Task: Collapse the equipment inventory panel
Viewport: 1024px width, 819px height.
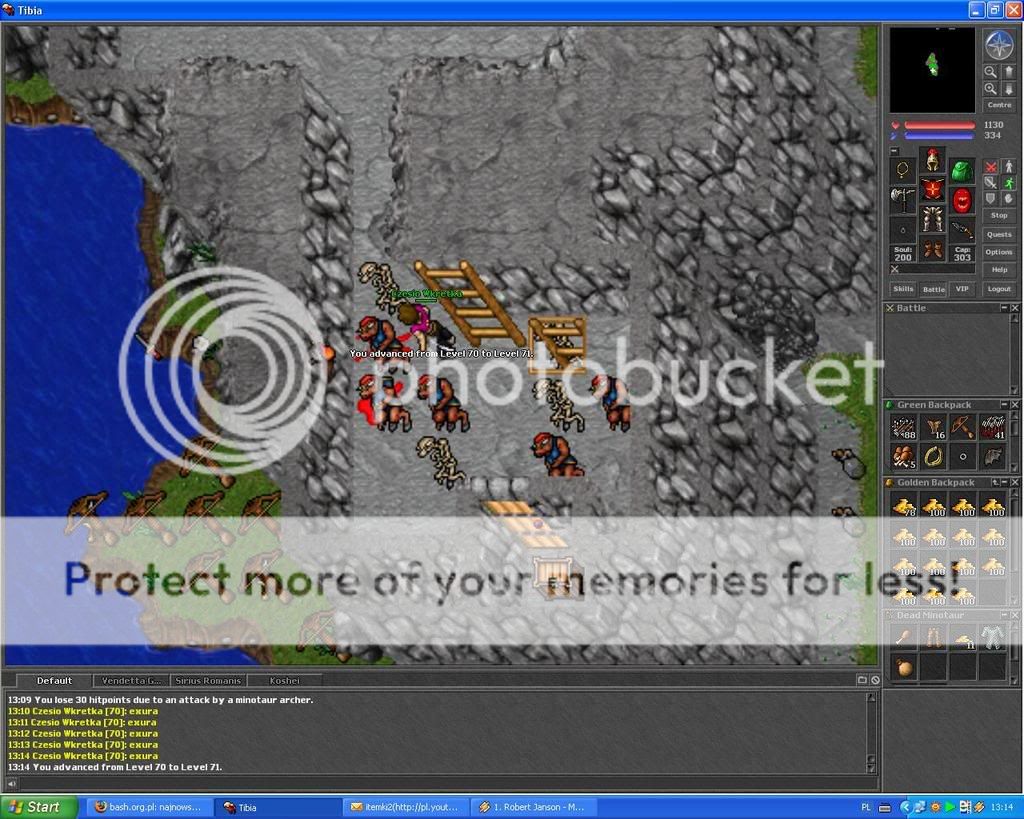Action: (895, 151)
